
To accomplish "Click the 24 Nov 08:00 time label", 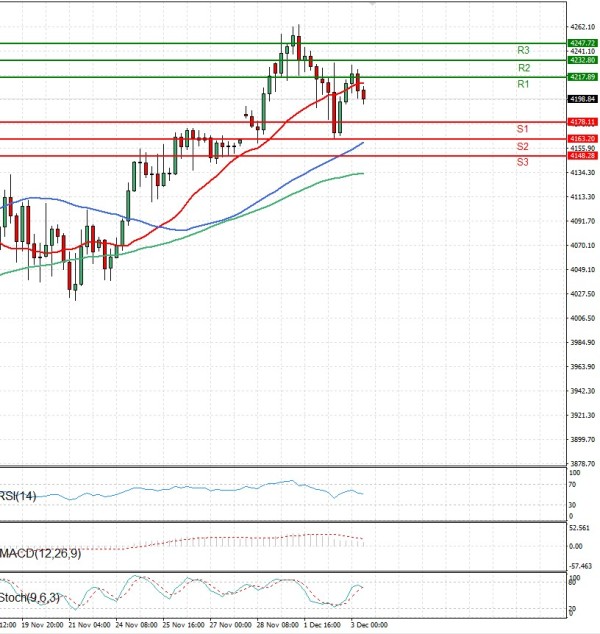I will point(135,622).
